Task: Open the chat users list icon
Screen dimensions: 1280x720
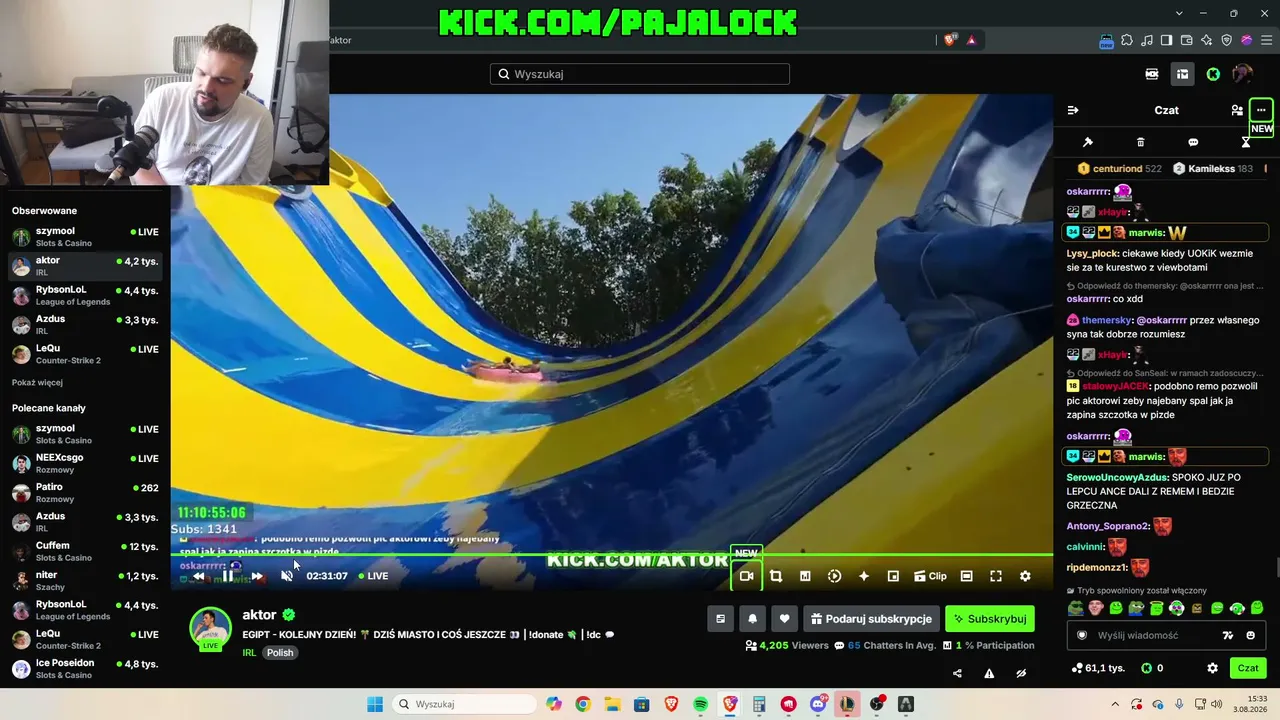Action: point(1237,110)
